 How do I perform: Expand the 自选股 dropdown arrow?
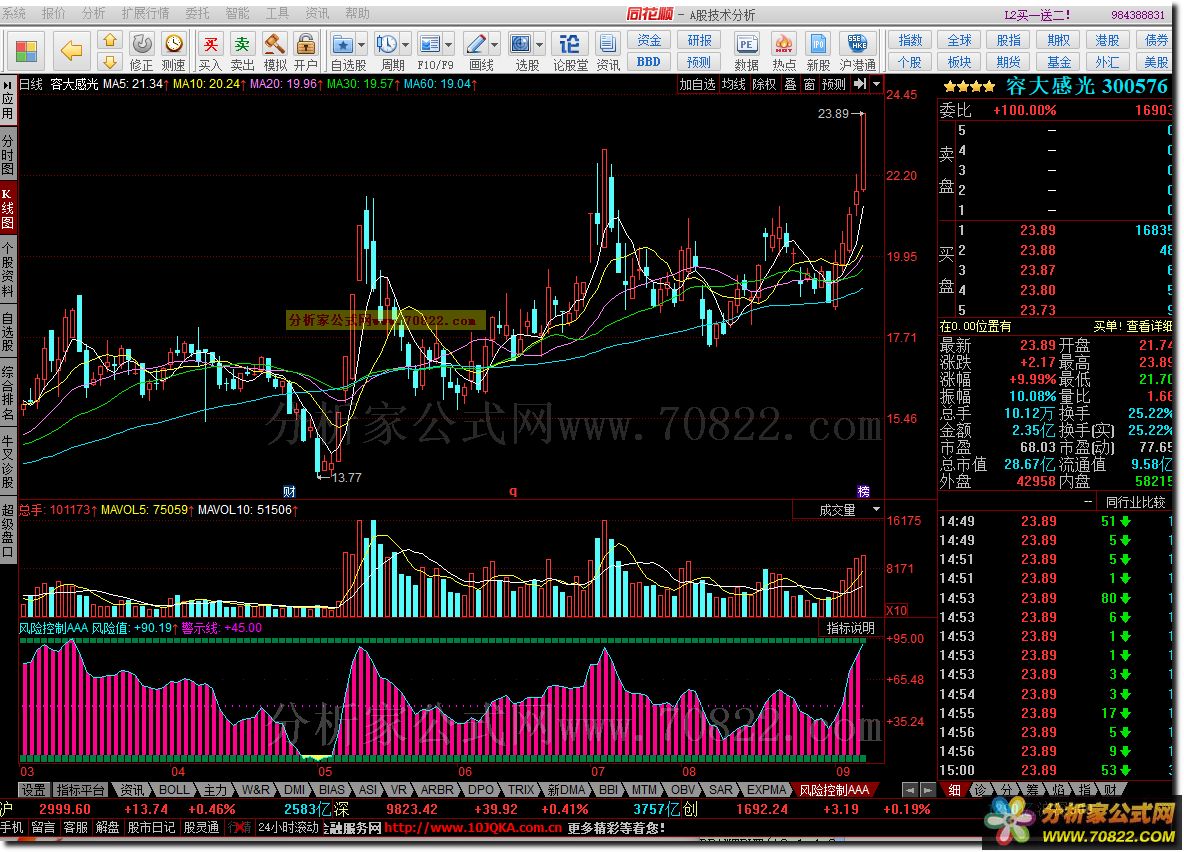[x=361, y=45]
